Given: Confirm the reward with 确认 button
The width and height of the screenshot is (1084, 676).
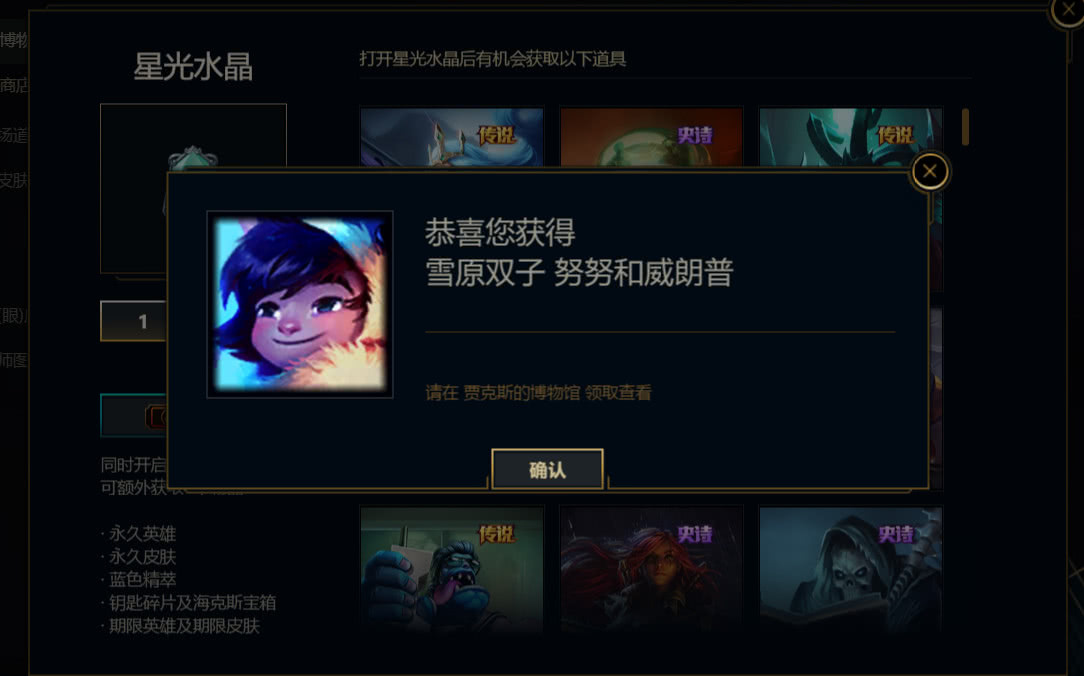Looking at the screenshot, I should pos(547,469).
